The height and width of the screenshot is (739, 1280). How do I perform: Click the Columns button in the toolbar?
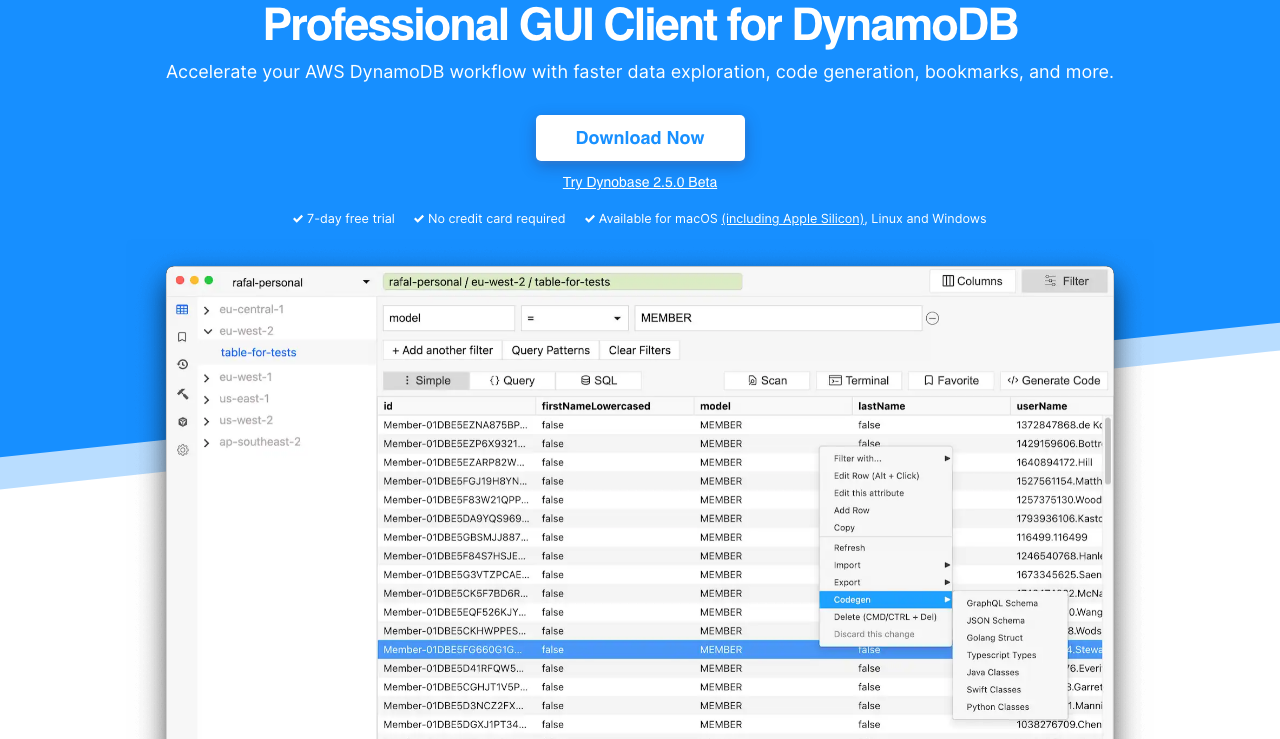coord(972,281)
